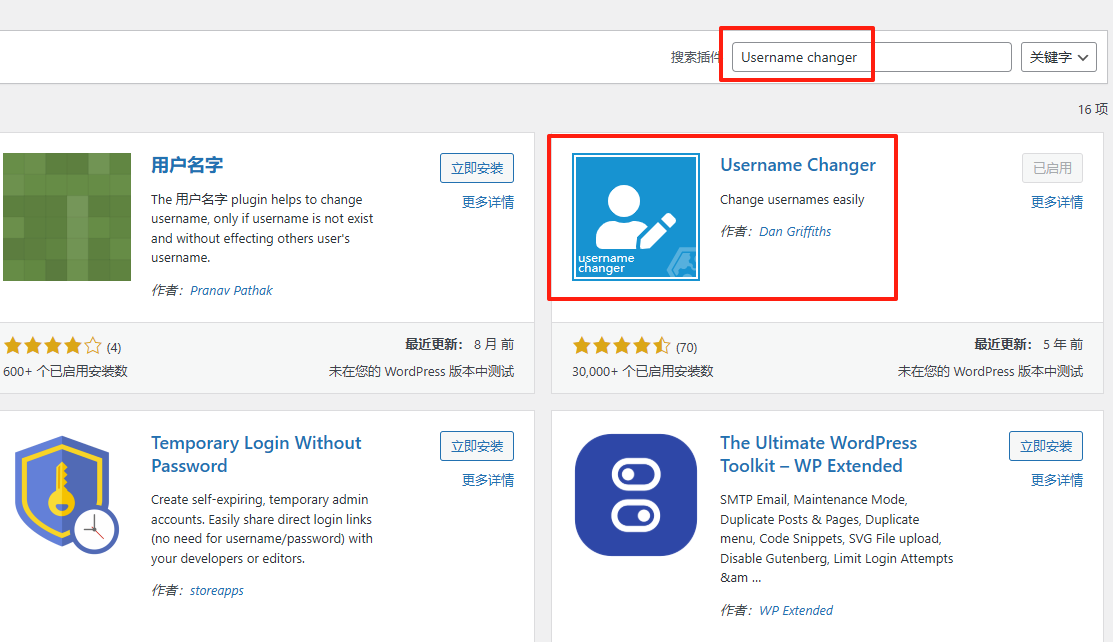Open the Username Changer title link

point(798,165)
